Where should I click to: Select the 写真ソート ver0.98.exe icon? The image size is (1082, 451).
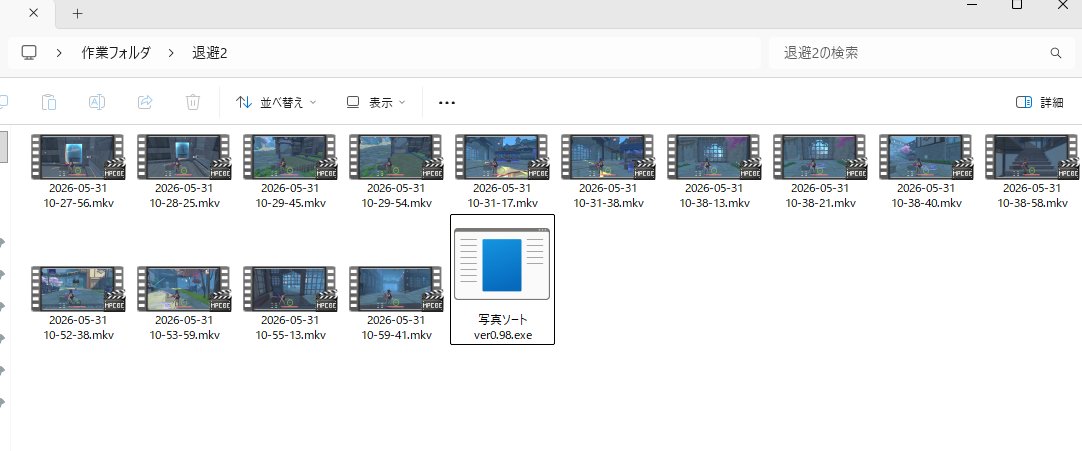coord(502,264)
